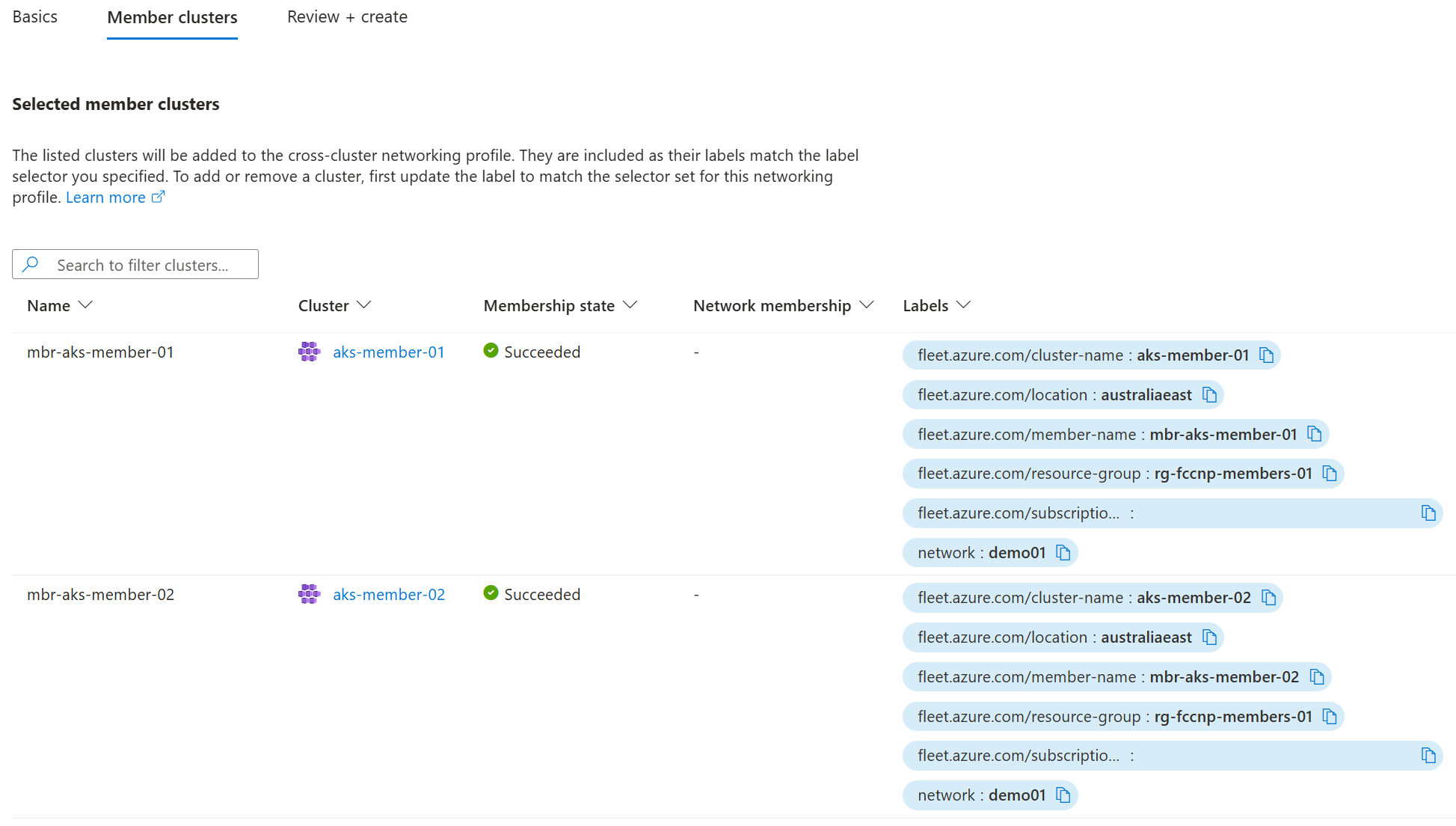Open the aks-member-01 cluster link
Viewport: 1456px width, 826px height.
[389, 352]
